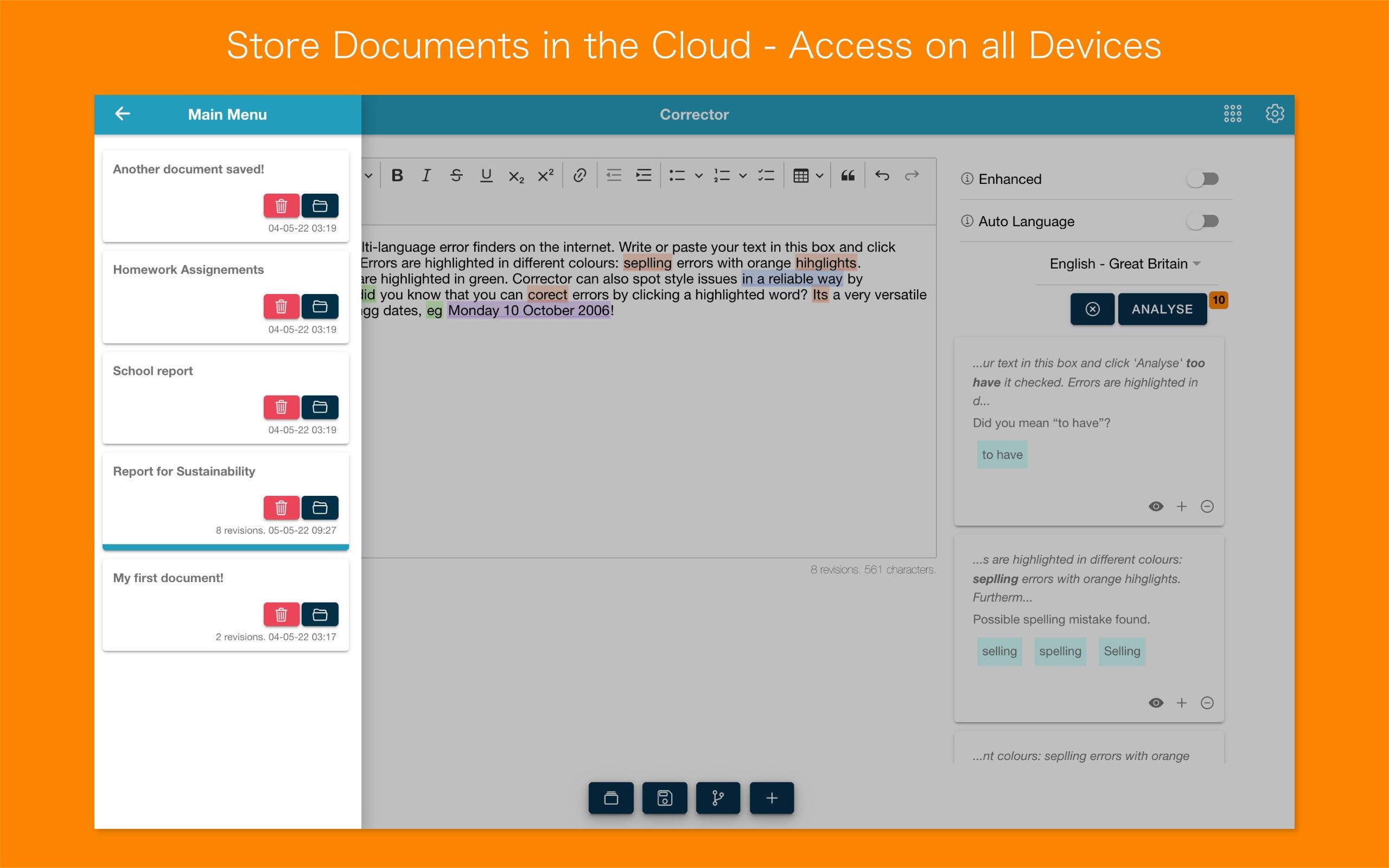Open 'My first document!' with folder icon

click(320, 614)
